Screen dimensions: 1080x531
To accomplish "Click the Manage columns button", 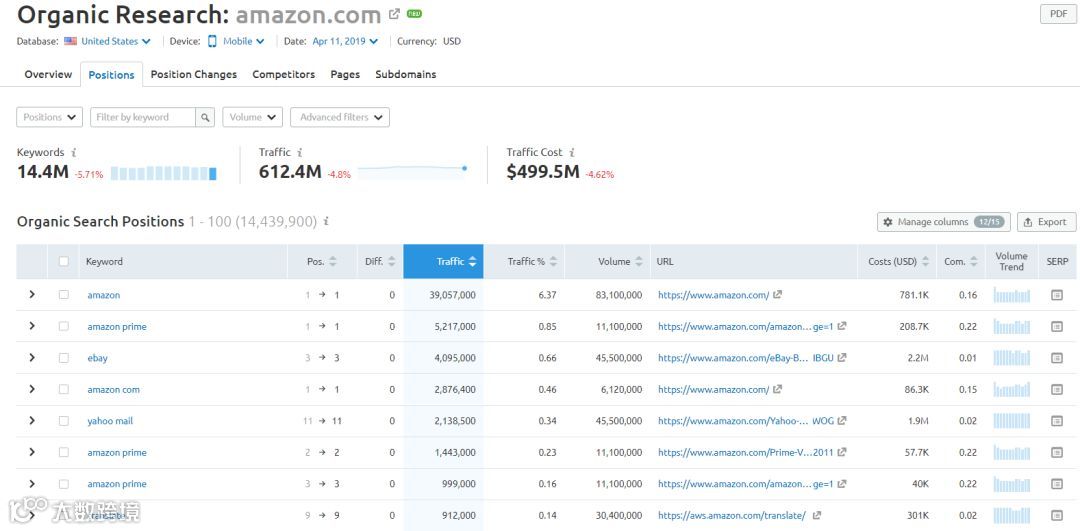I will pyautogui.click(x=940, y=222).
